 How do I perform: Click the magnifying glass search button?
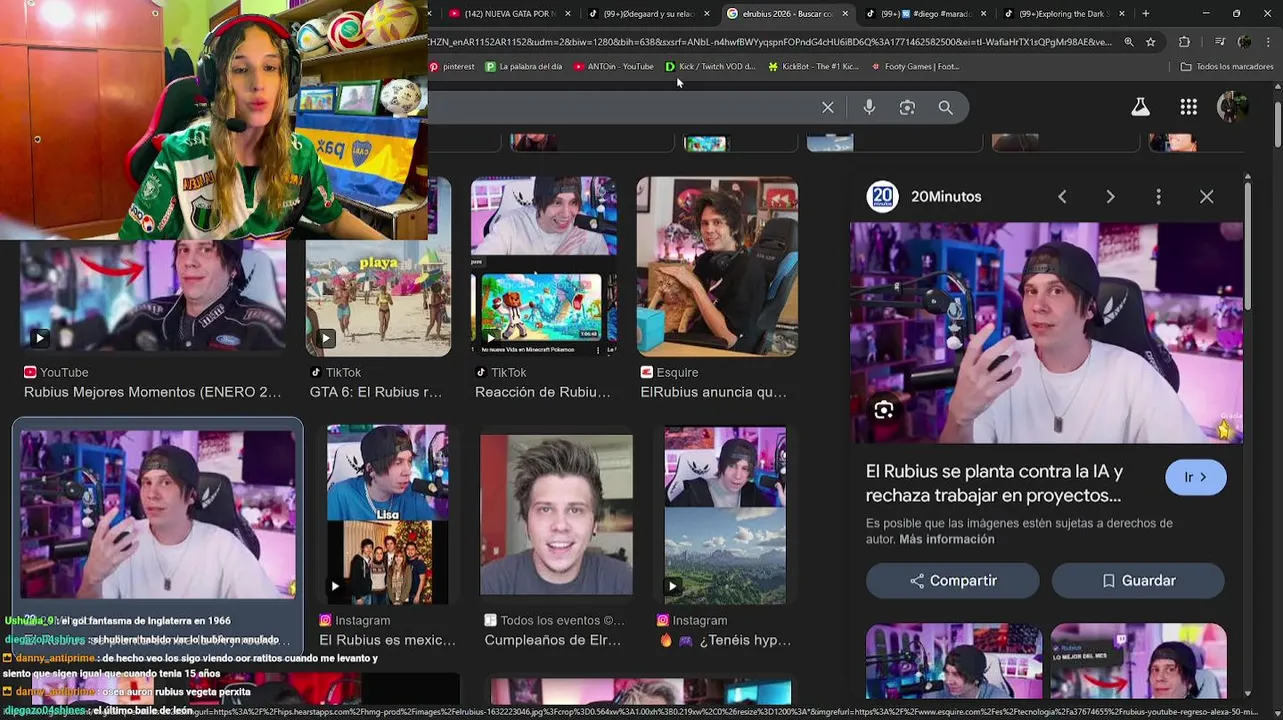click(946, 107)
